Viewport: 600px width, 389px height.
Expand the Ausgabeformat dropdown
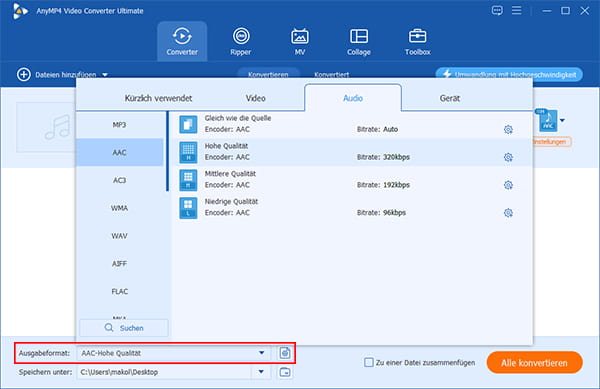tap(261, 353)
